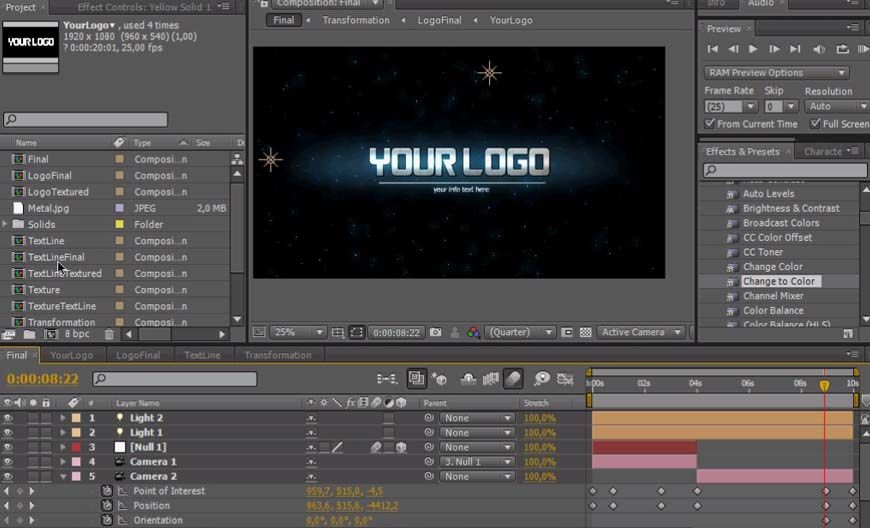Open Camera 1 parent dropdown
The height and width of the screenshot is (528, 870).
pyautogui.click(x=477, y=461)
